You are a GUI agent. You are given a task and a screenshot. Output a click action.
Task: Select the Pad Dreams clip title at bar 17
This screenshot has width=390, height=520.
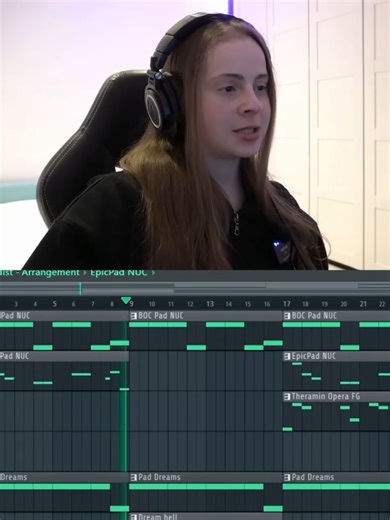(x=312, y=477)
